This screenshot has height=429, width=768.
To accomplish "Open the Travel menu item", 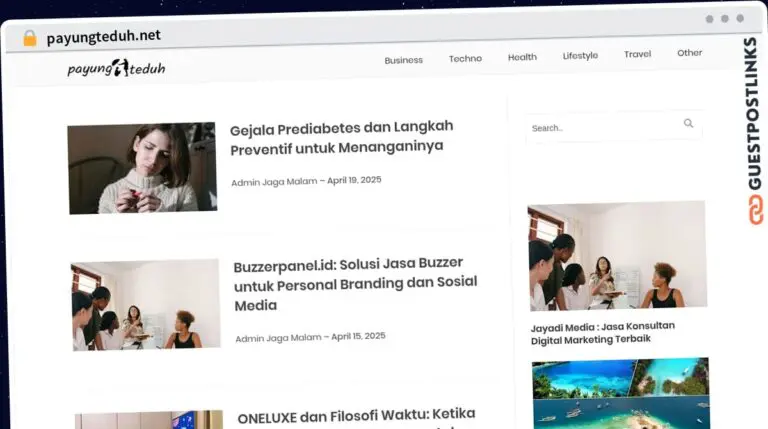I will pos(637,54).
